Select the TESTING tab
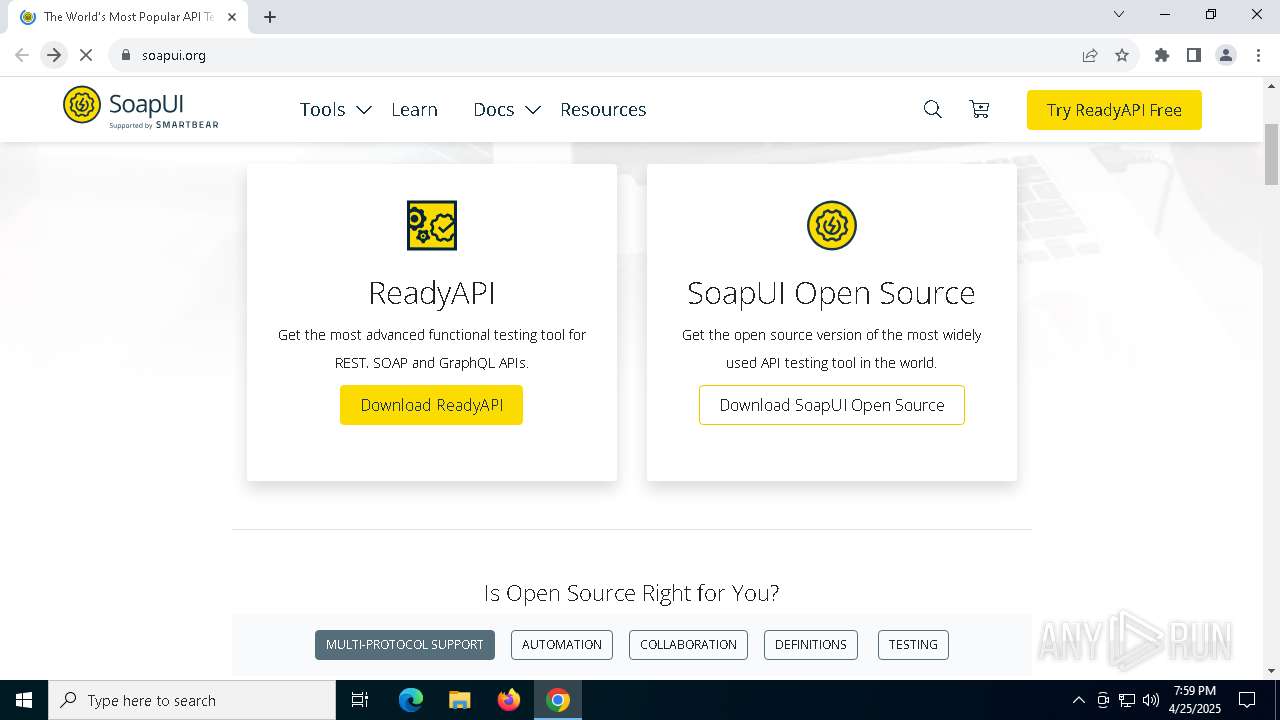 point(913,645)
